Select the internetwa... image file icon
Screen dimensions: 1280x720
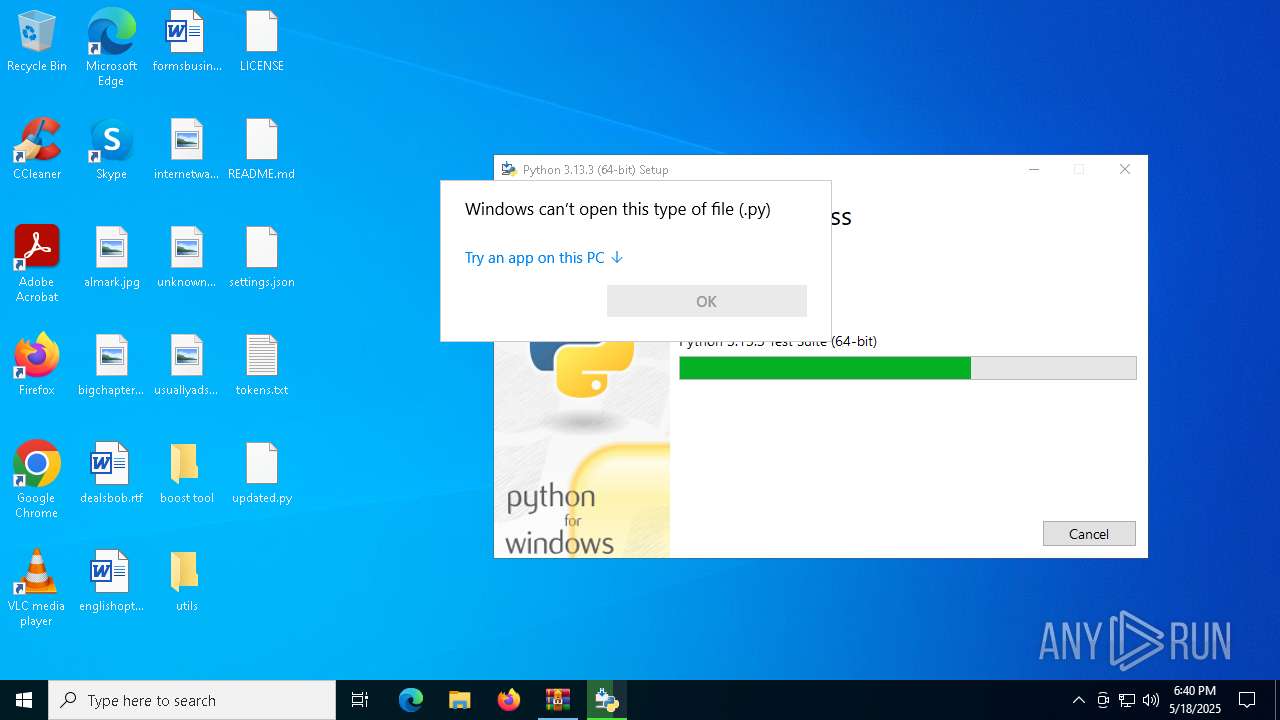tap(187, 150)
